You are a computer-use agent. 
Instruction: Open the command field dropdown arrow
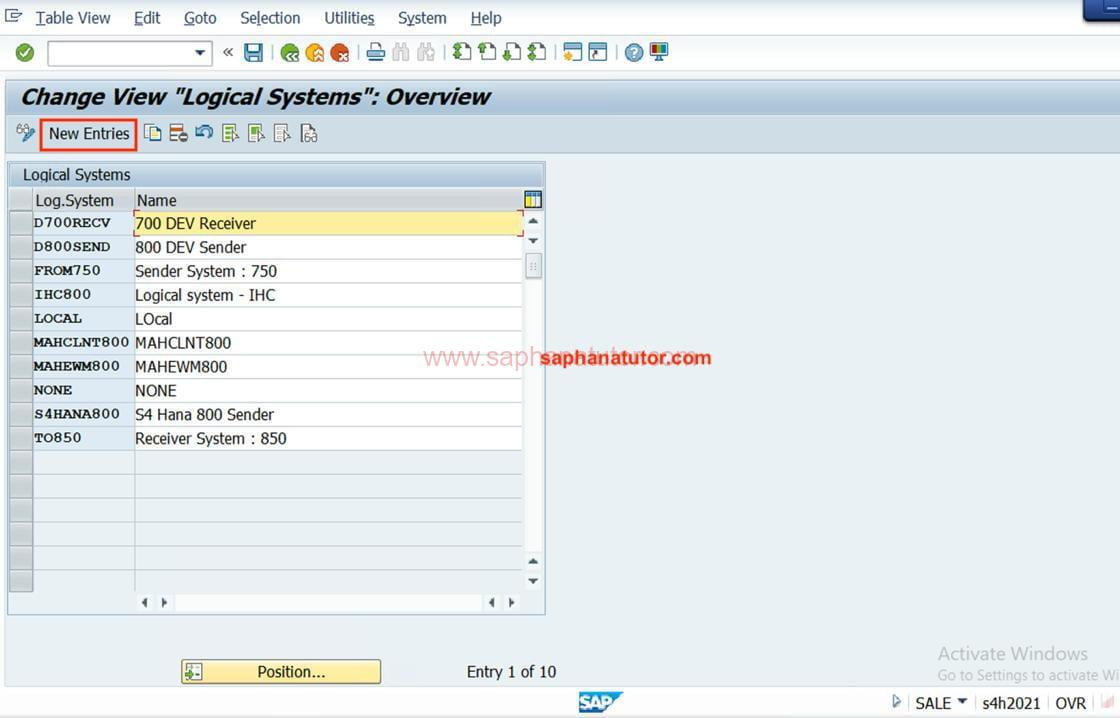pyautogui.click(x=200, y=53)
